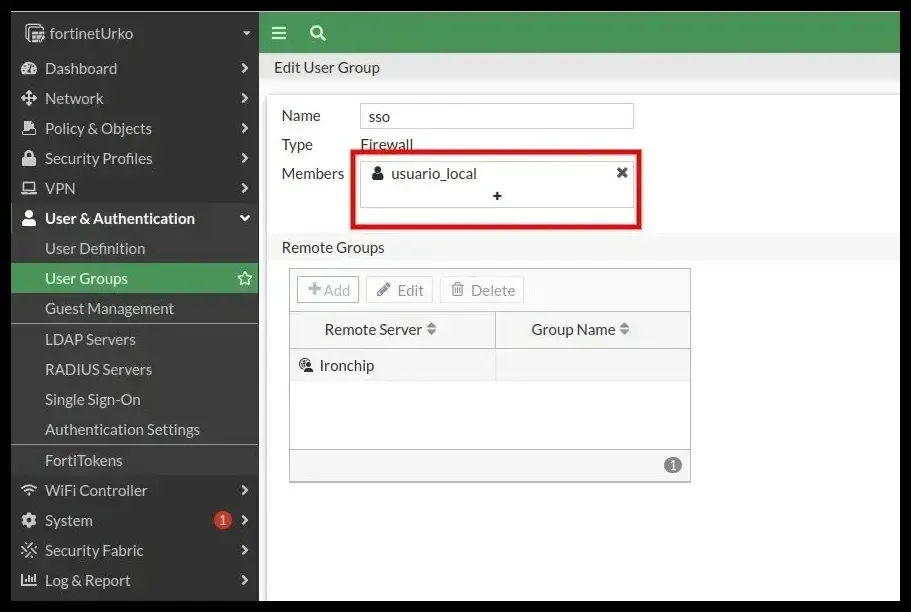Expand the Dashboard menu chevron
Viewport: 911px width, 612px height.
pyautogui.click(x=245, y=69)
